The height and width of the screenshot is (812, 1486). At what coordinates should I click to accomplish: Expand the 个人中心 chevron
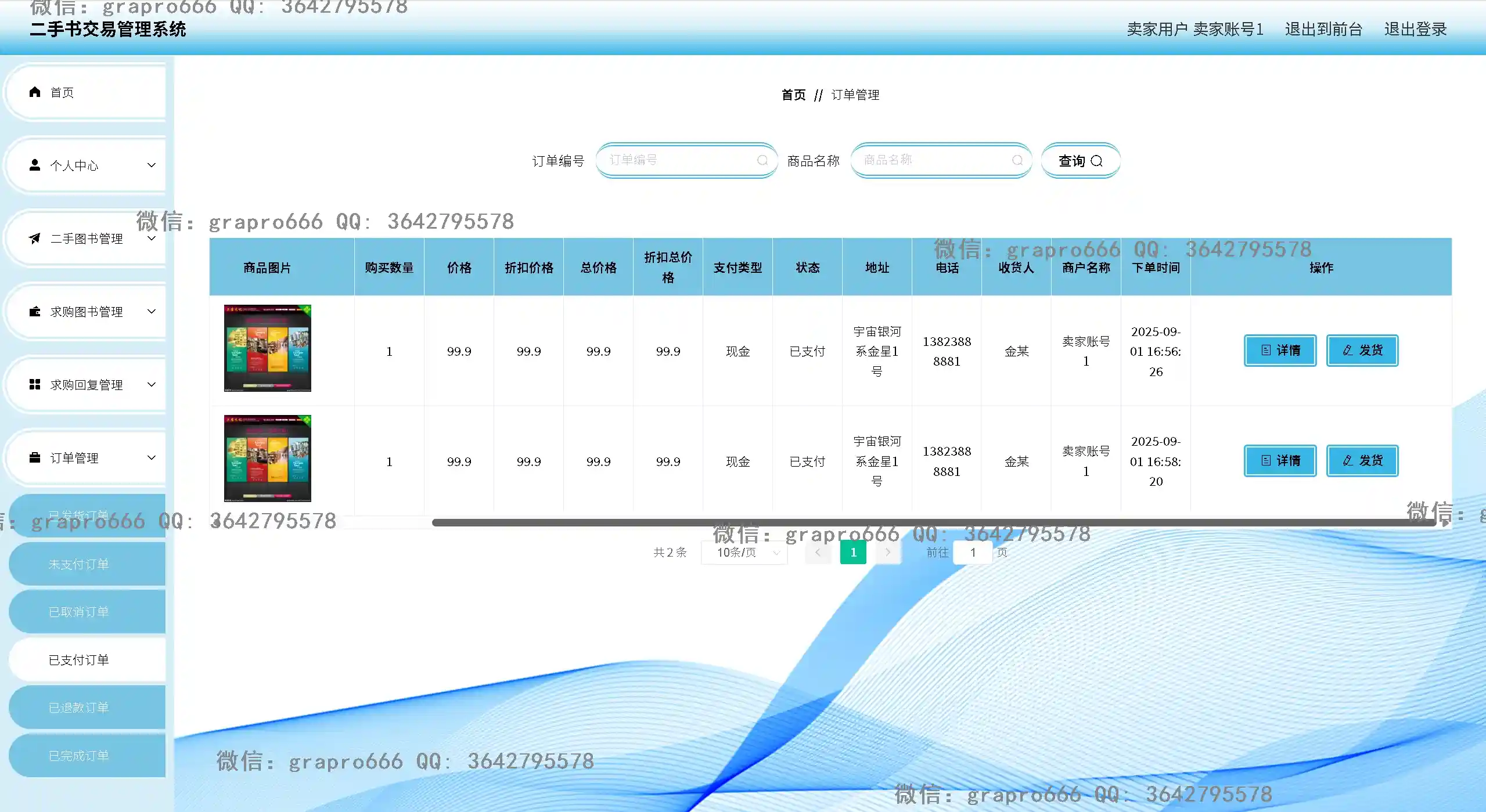coord(152,165)
